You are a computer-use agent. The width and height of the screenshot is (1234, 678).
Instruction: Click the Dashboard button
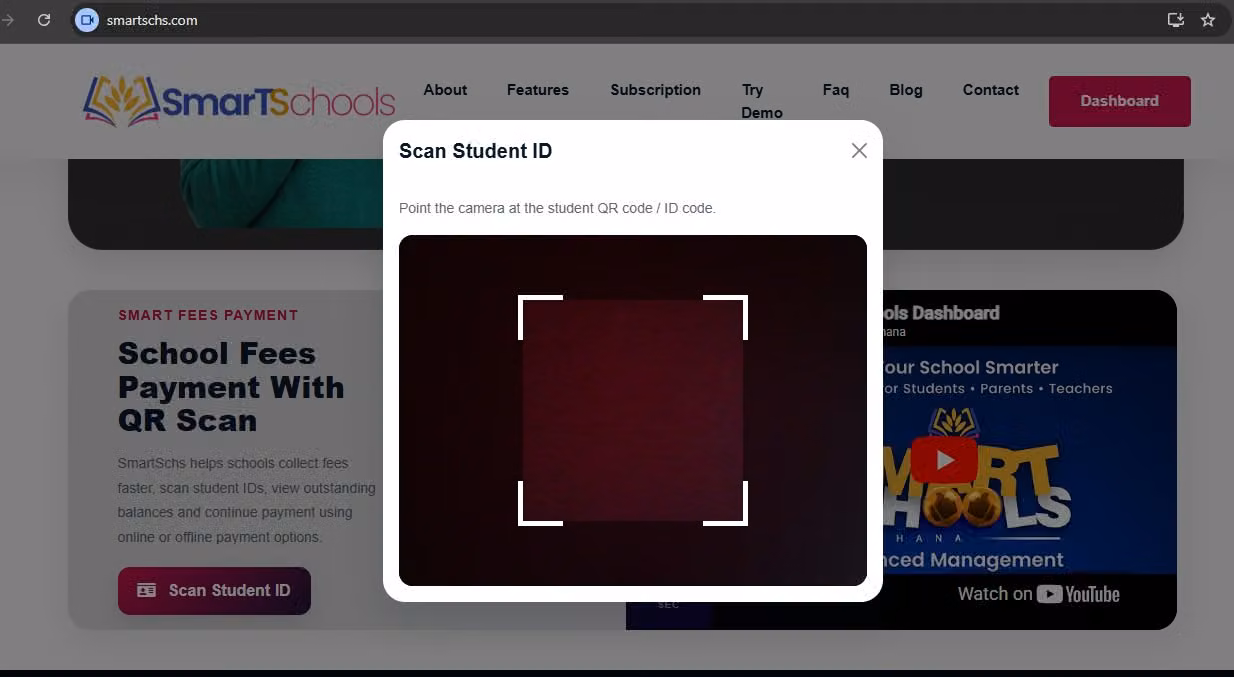pos(1120,101)
